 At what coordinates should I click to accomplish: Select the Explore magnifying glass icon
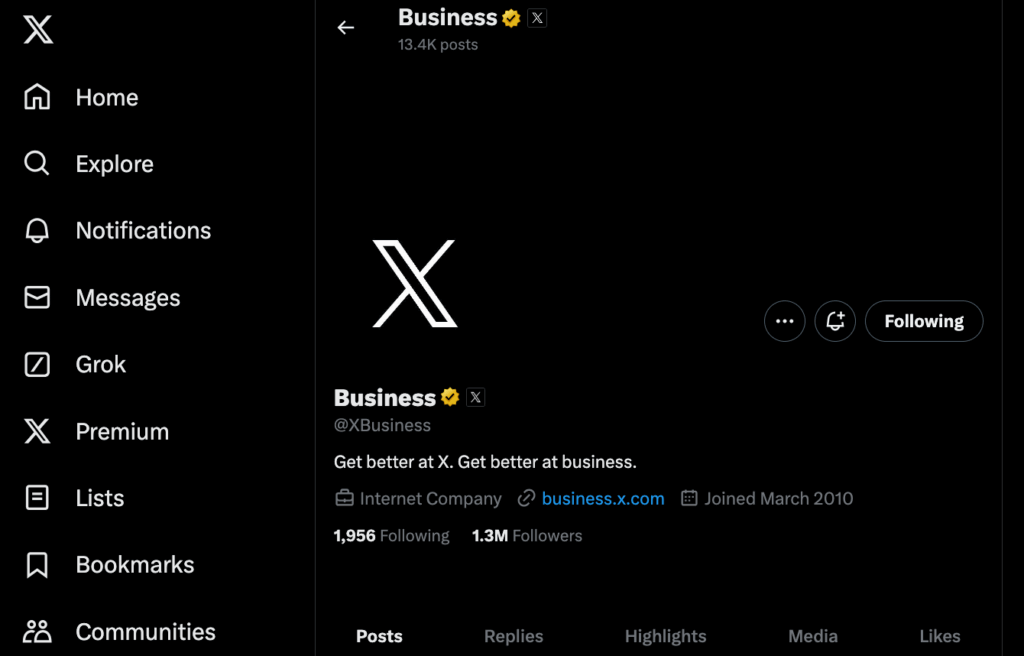tap(37, 163)
